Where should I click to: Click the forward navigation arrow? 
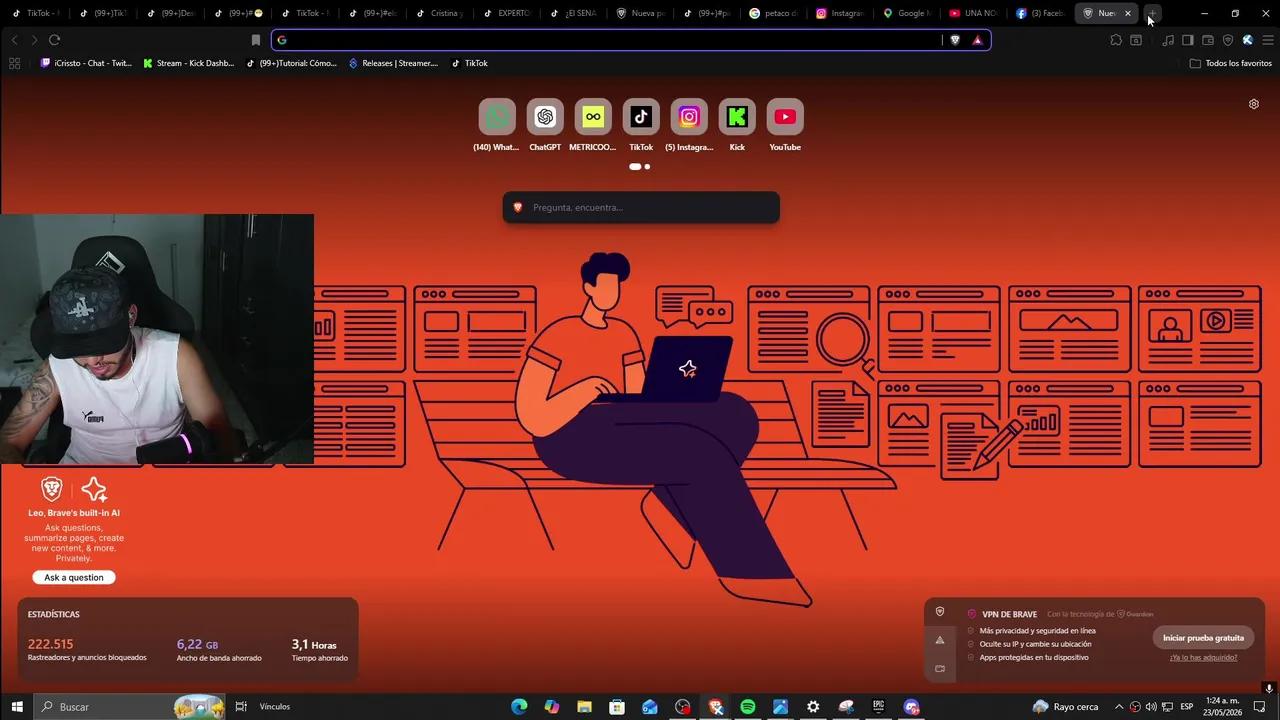34,40
